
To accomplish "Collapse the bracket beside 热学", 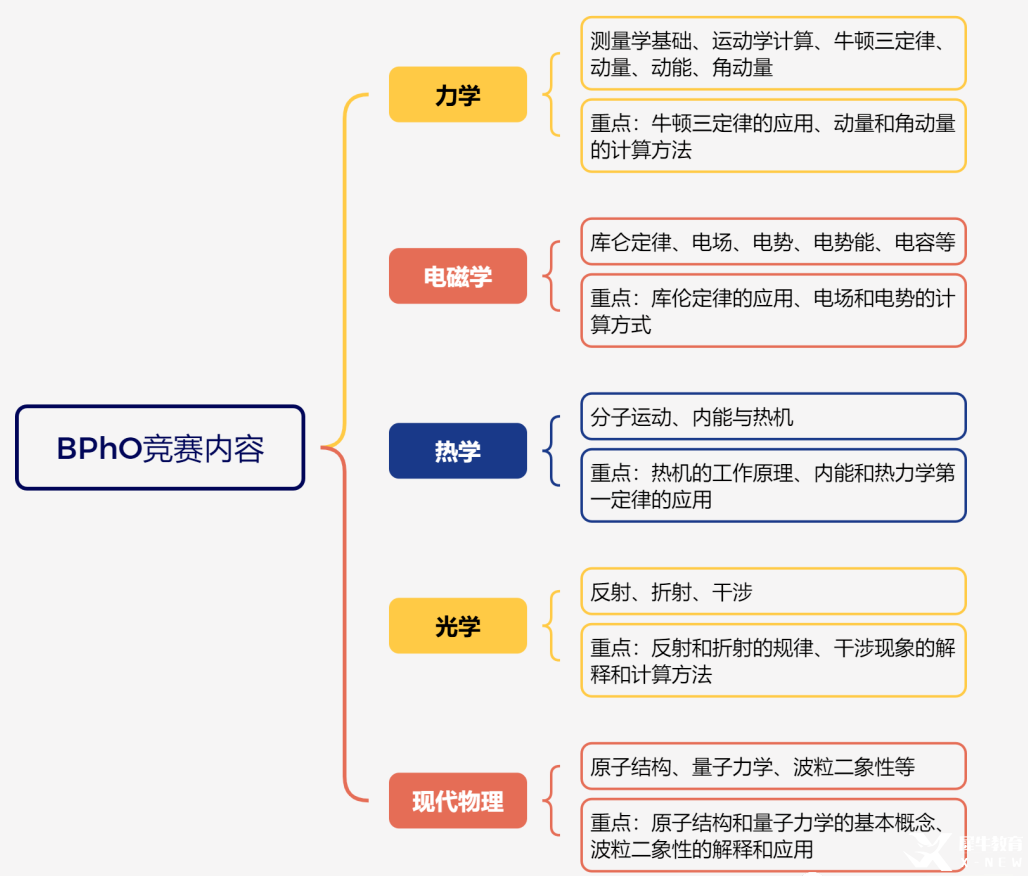I will (x=549, y=451).
